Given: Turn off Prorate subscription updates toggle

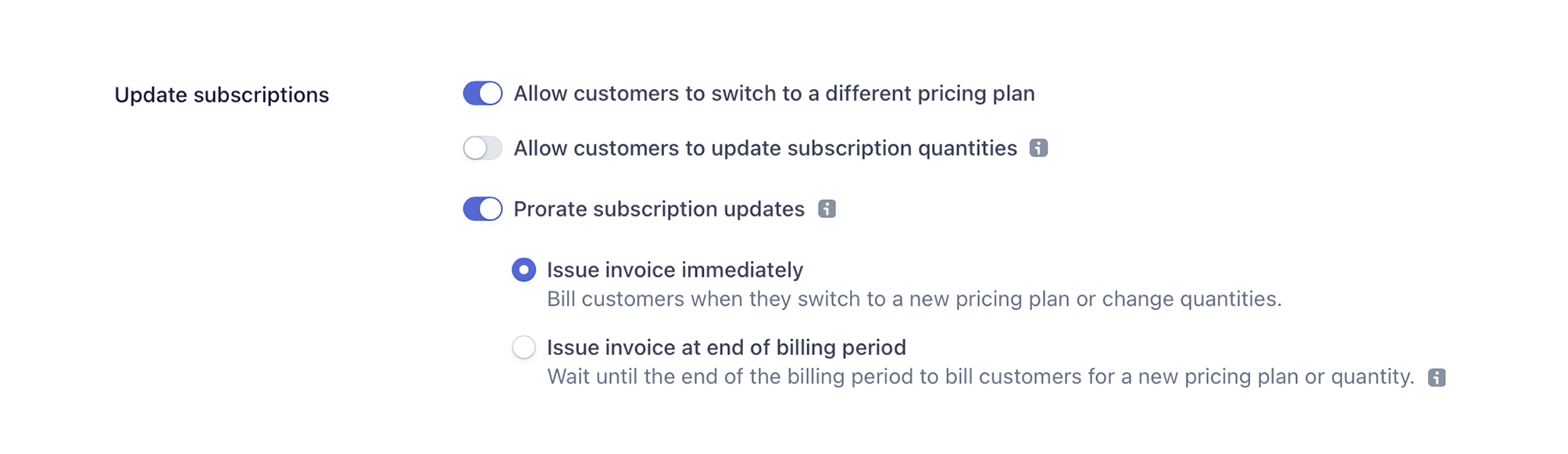Looking at the screenshot, I should 483,209.
